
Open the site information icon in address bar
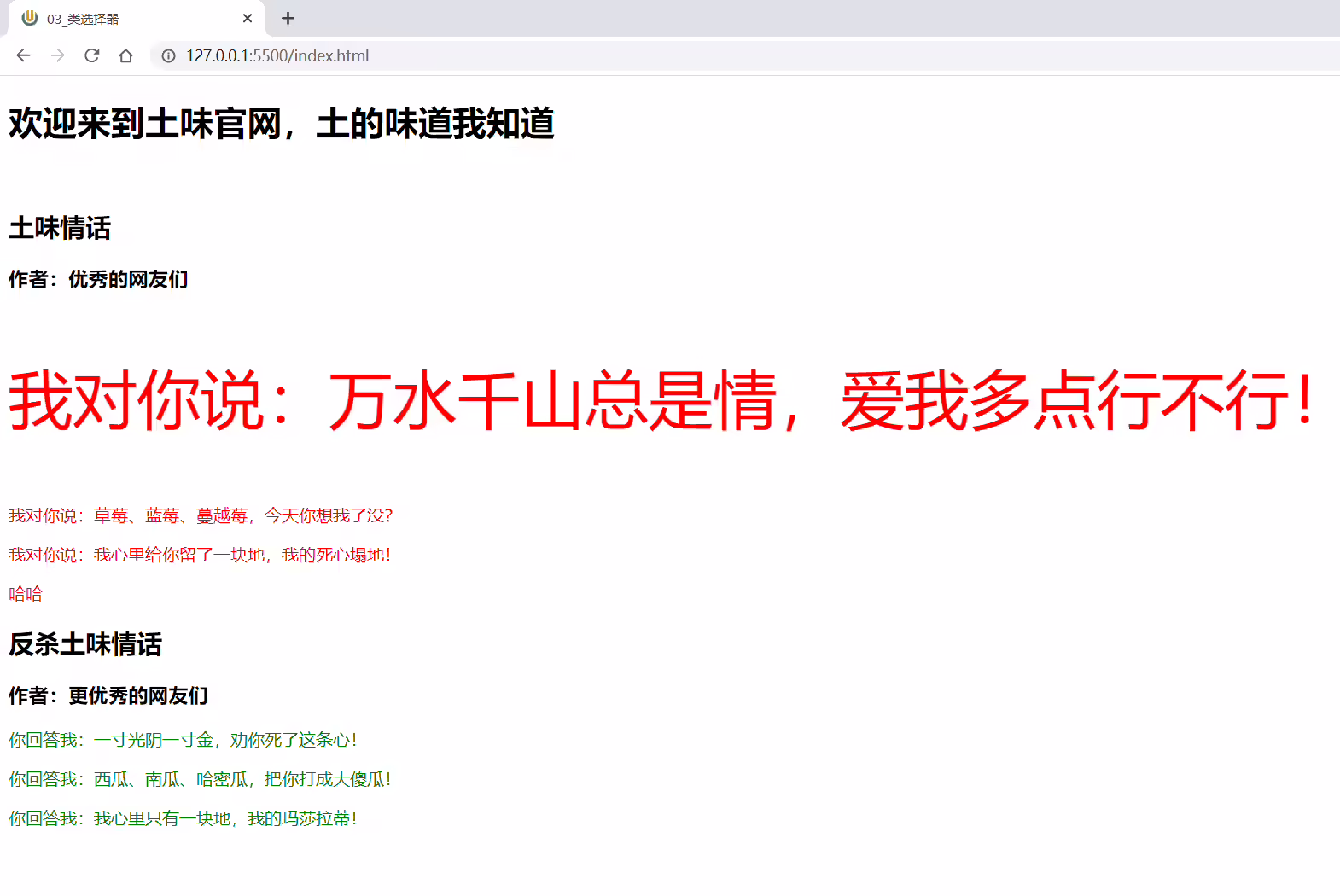169,55
